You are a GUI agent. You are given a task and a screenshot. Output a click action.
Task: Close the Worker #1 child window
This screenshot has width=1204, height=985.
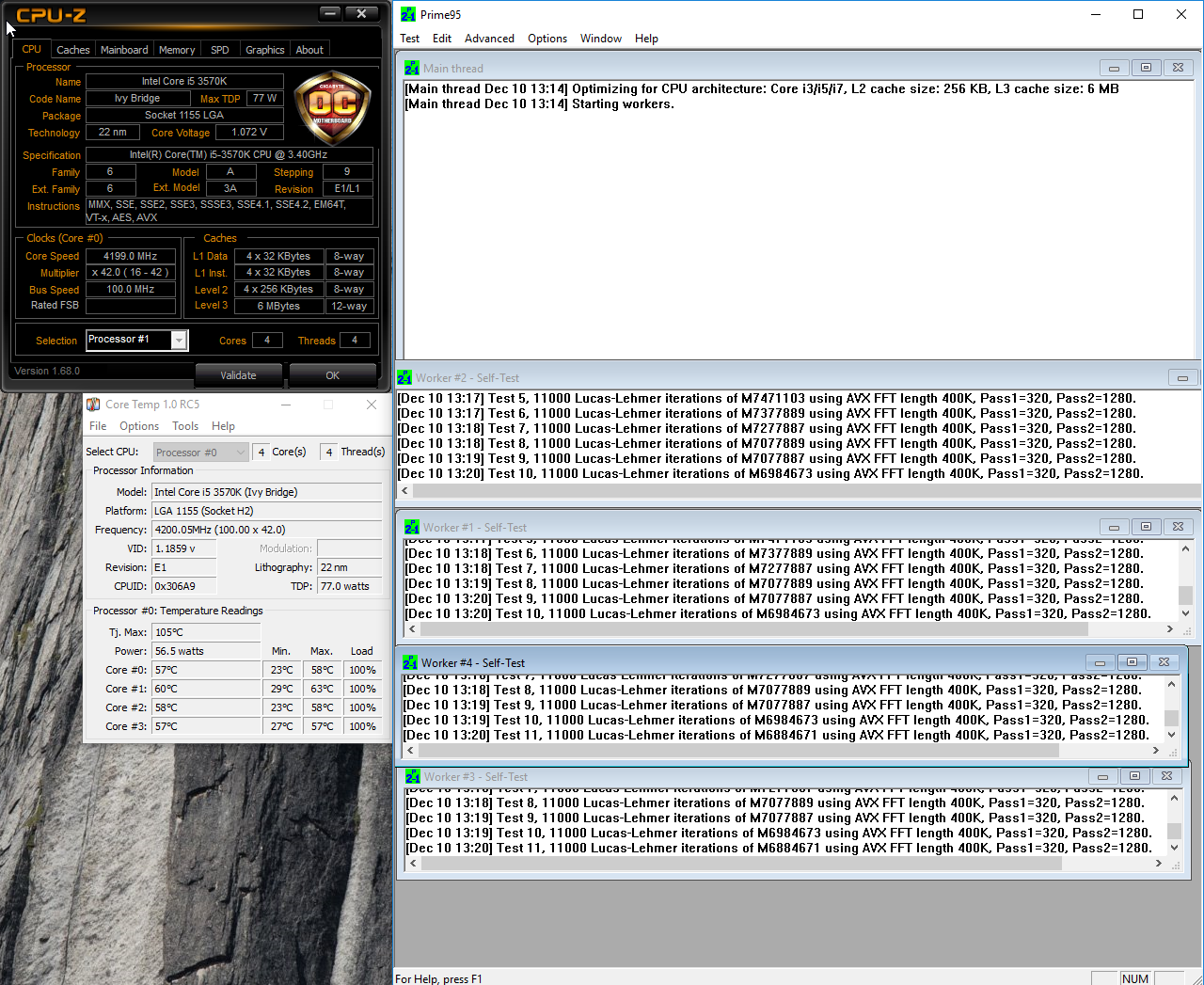(x=1178, y=527)
